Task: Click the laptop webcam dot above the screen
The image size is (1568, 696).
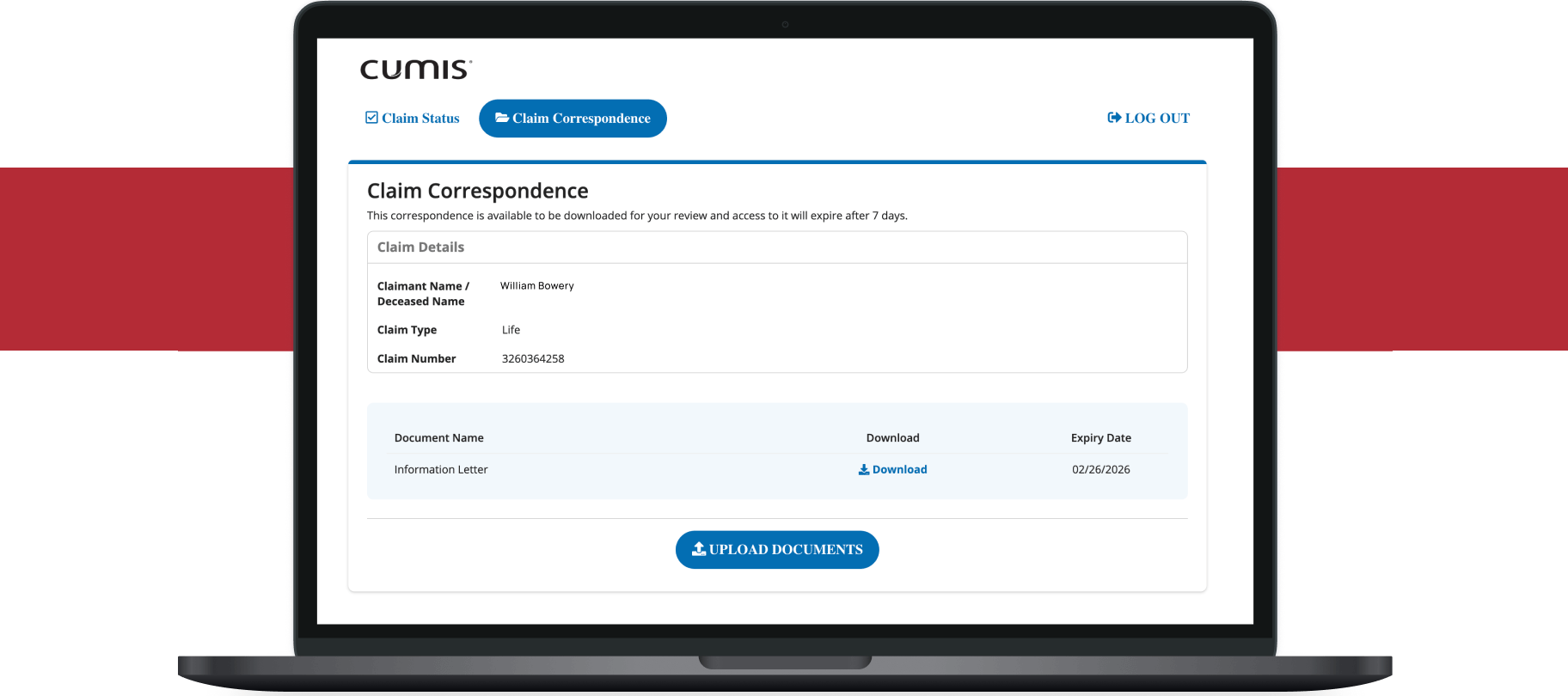Action: [x=785, y=24]
